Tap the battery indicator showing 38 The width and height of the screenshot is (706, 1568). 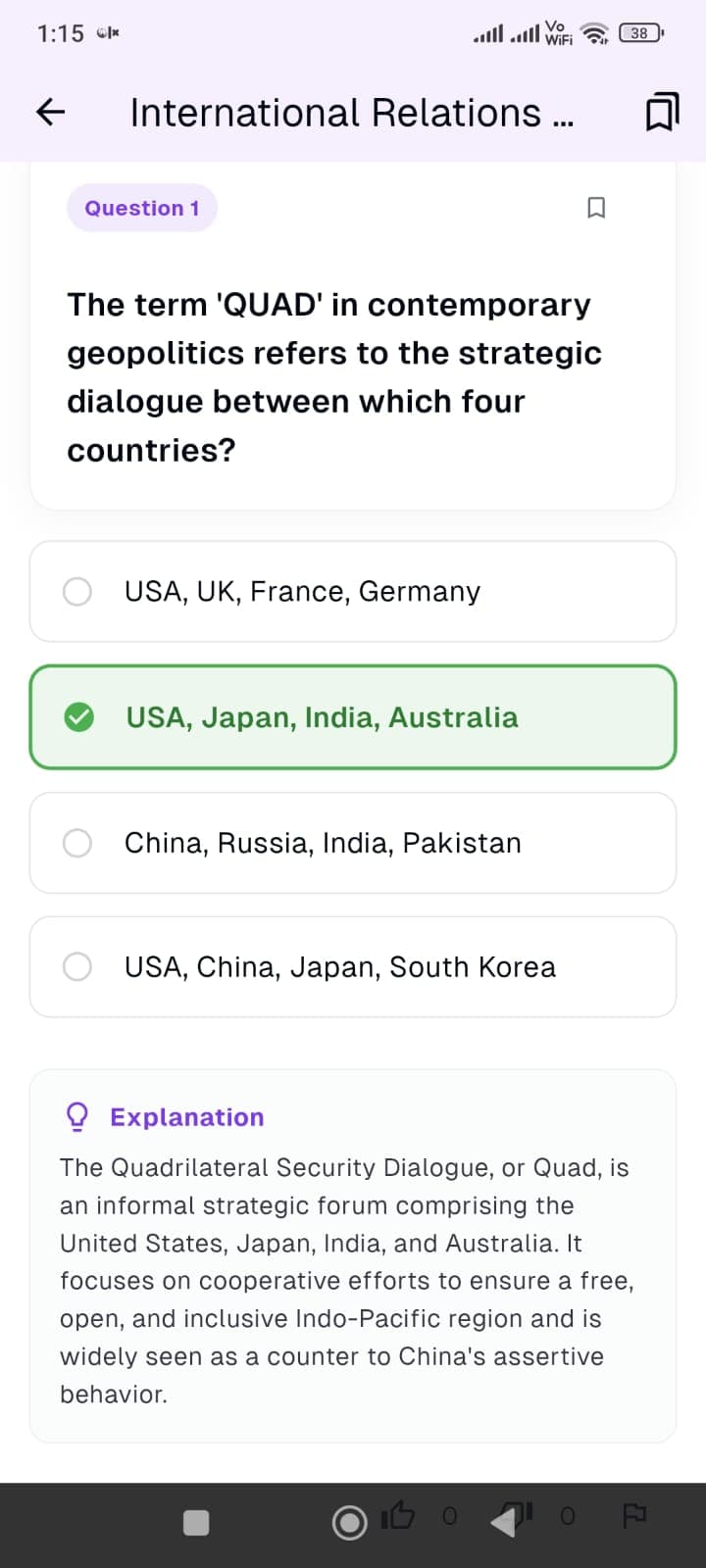638,32
